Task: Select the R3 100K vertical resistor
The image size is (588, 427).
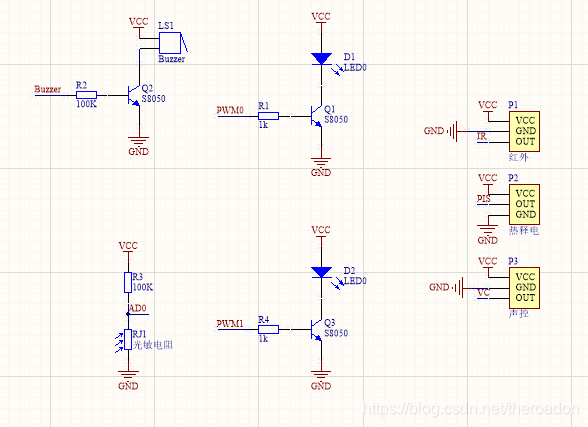Action: pos(128,282)
